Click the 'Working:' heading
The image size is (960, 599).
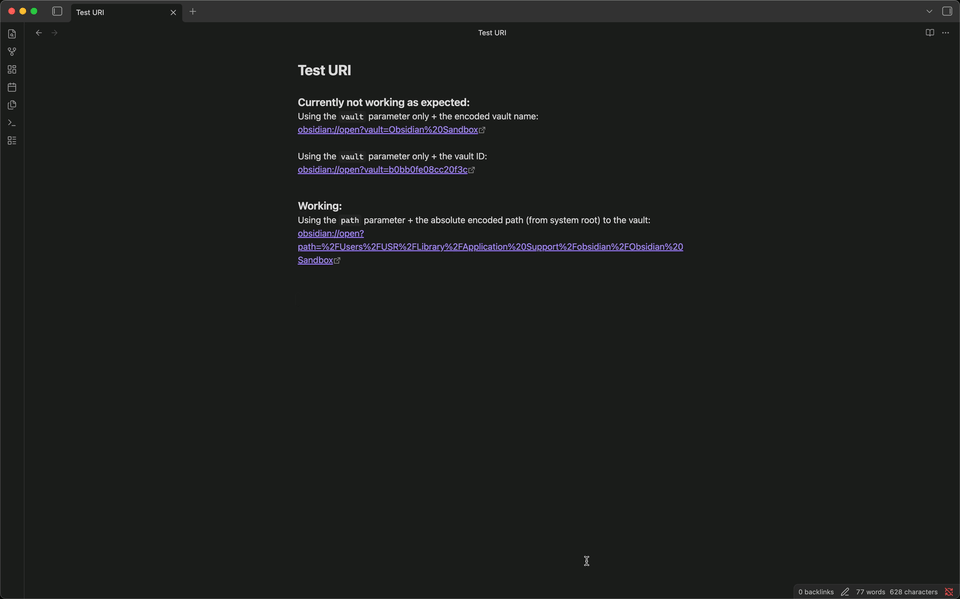coord(320,206)
